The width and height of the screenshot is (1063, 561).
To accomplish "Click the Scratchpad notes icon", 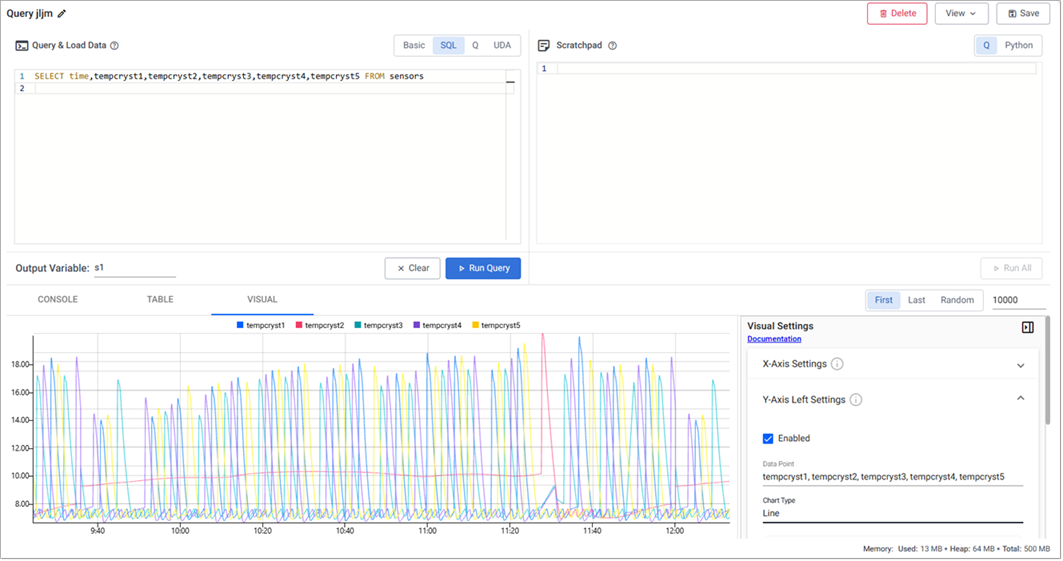I will pyautogui.click(x=544, y=46).
